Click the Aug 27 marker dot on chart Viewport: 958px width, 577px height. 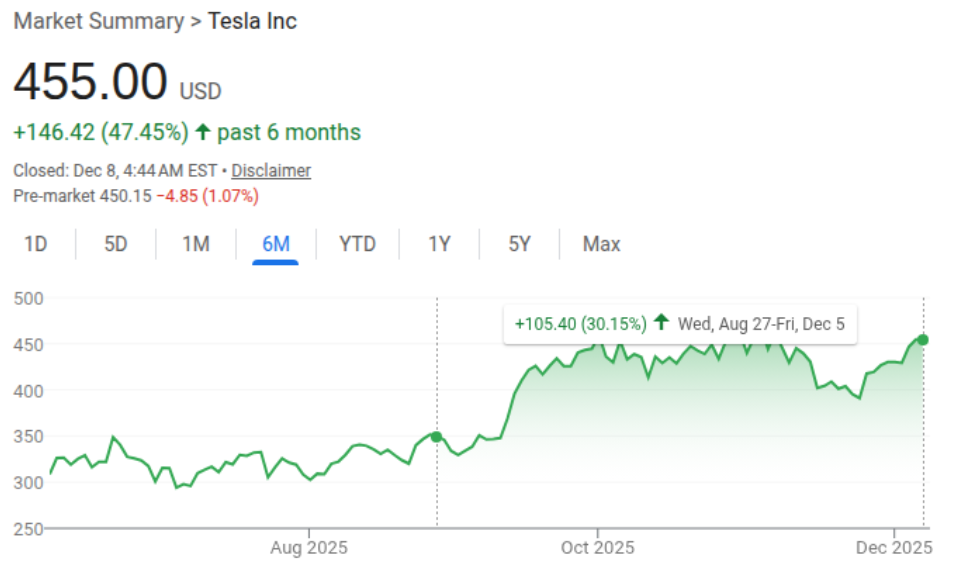pyautogui.click(x=437, y=436)
